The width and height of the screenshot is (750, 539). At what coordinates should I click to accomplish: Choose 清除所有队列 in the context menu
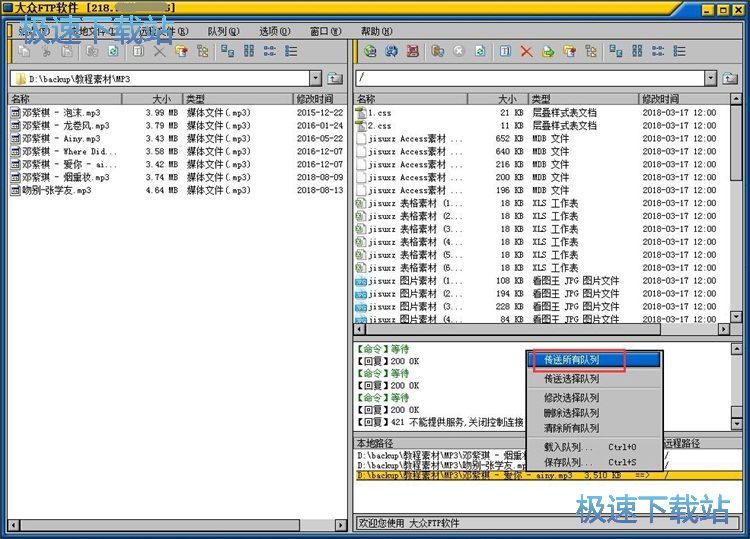tap(594, 428)
